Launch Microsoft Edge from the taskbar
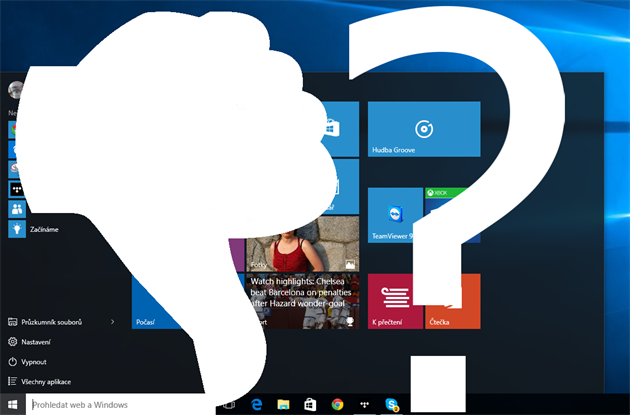Image resolution: width=630 pixels, height=415 pixels. coord(256,405)
